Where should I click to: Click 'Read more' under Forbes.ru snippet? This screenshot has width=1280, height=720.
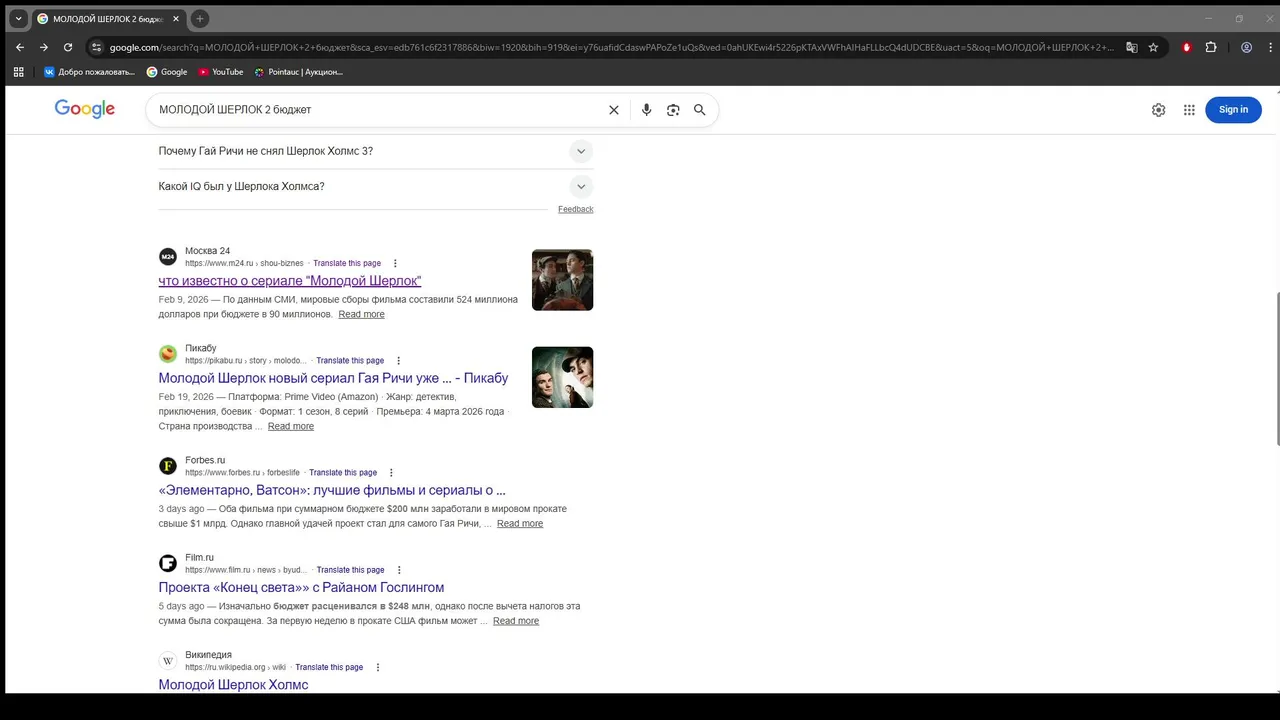click(x=520, y=523)
